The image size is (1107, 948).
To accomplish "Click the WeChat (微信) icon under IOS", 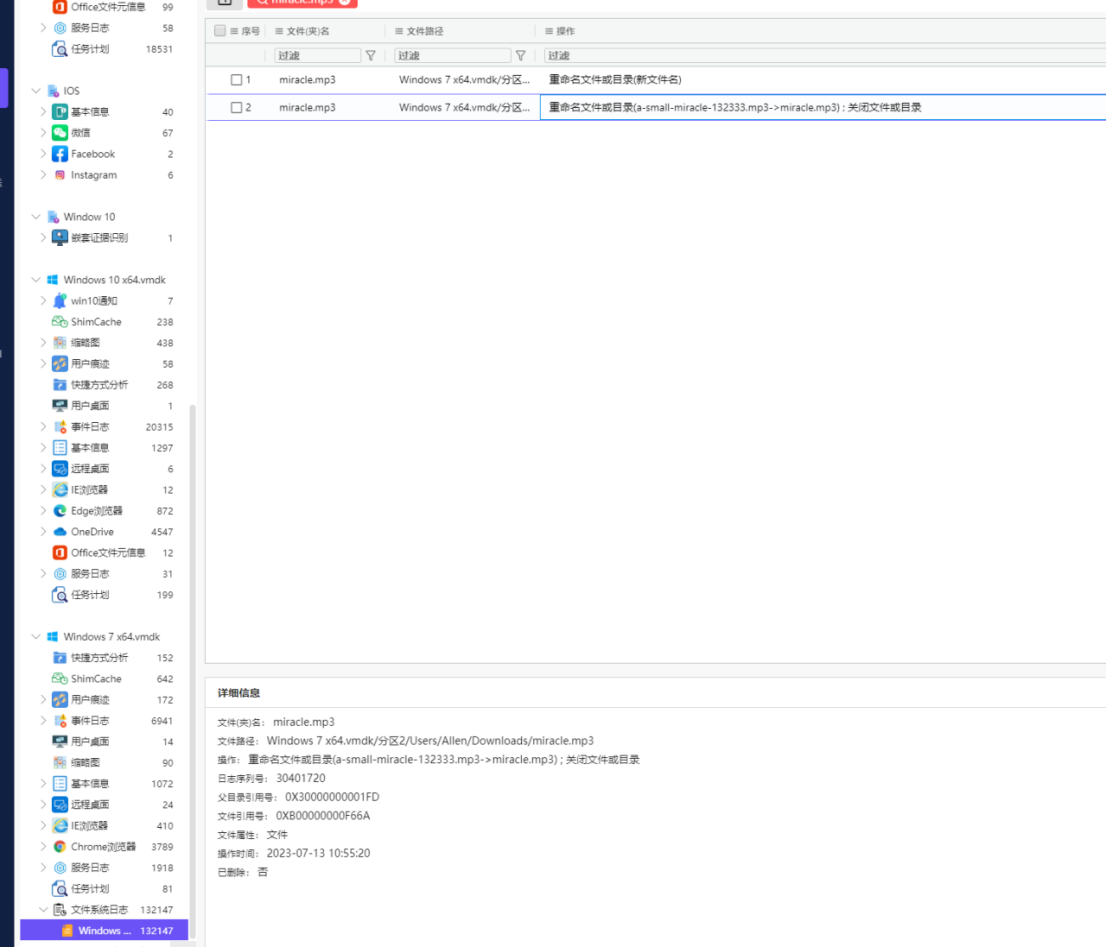I will click(60, 133).
